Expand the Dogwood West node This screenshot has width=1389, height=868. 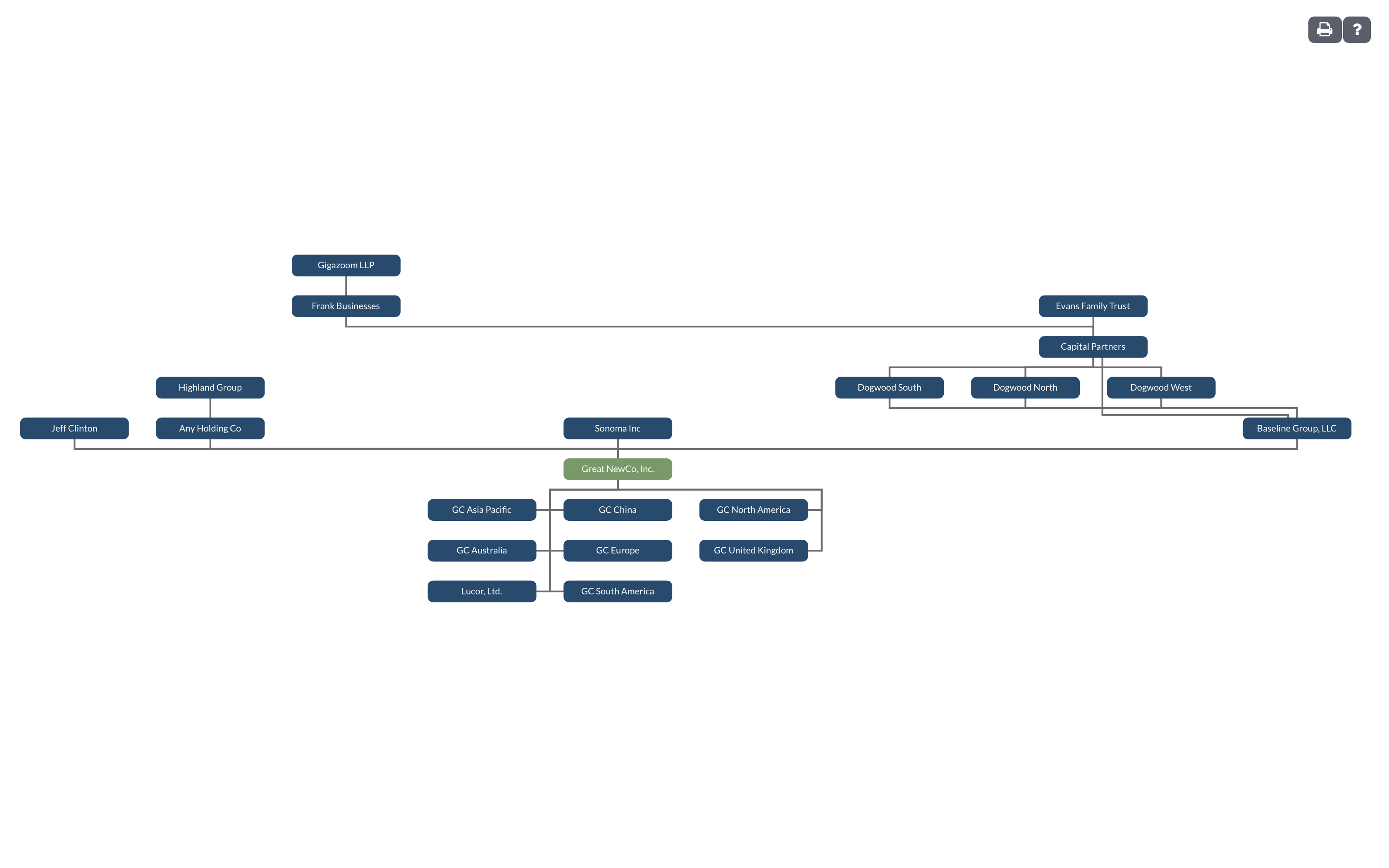tap(1160, 387)
